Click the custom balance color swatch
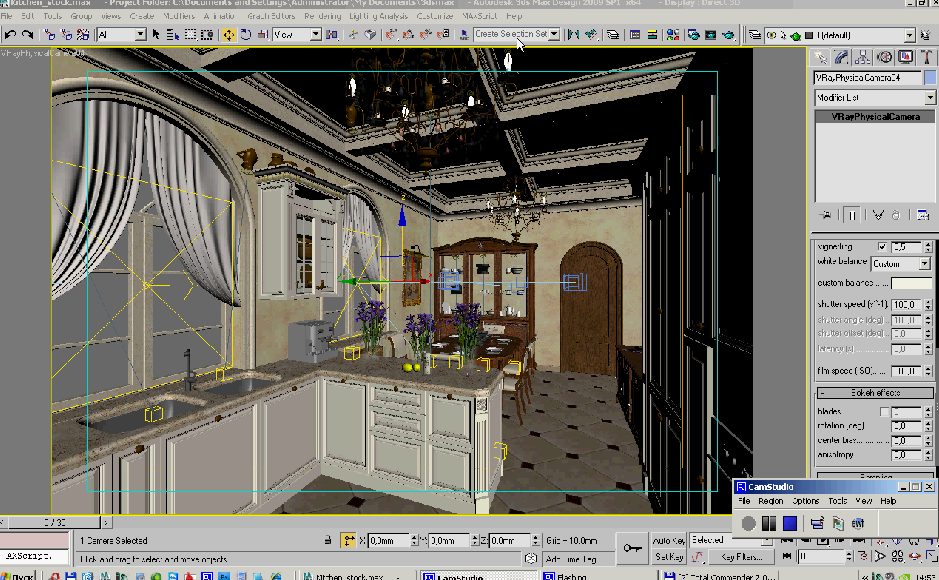 (x=911, y=283)
